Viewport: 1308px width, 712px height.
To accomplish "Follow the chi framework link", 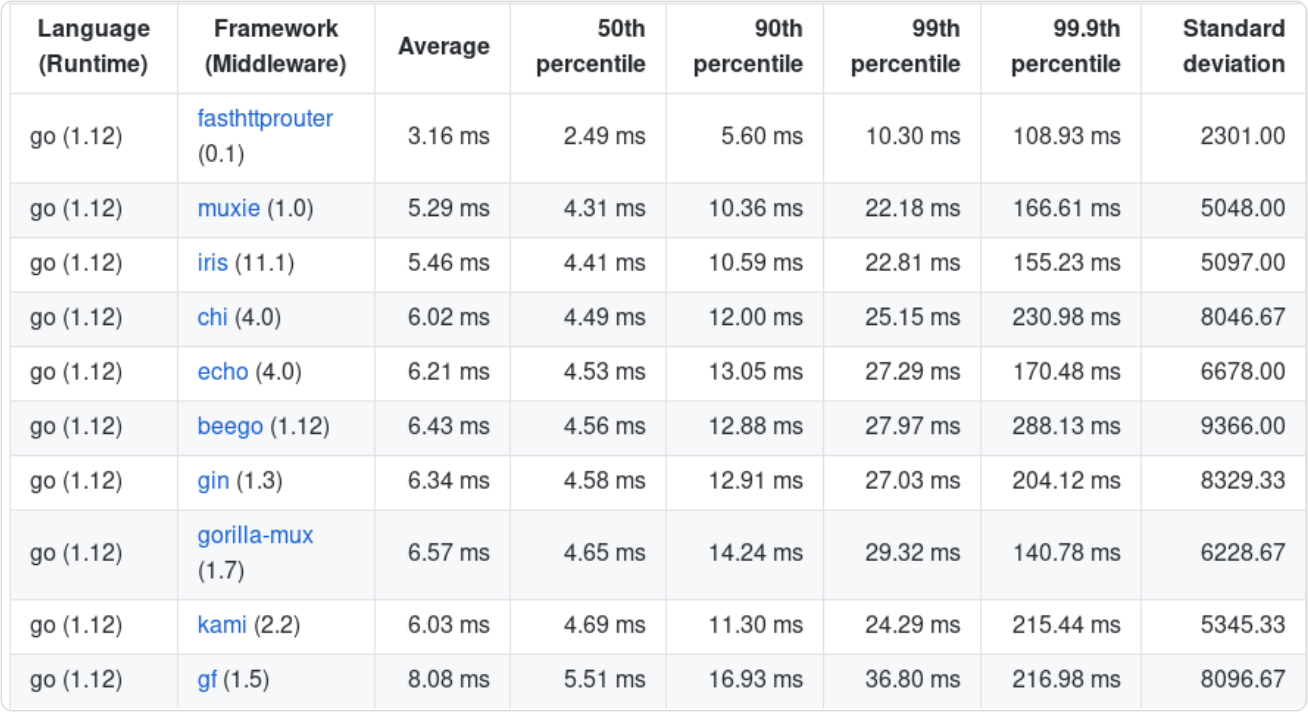I will pyautogui.click(x=212, y=318).
